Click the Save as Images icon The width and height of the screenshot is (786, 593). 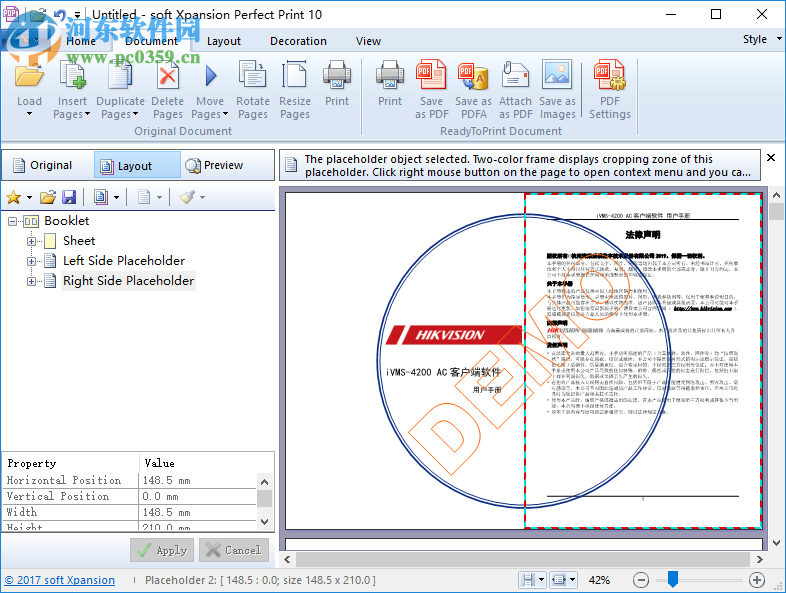pyautogui.click(x=557, y=75)
